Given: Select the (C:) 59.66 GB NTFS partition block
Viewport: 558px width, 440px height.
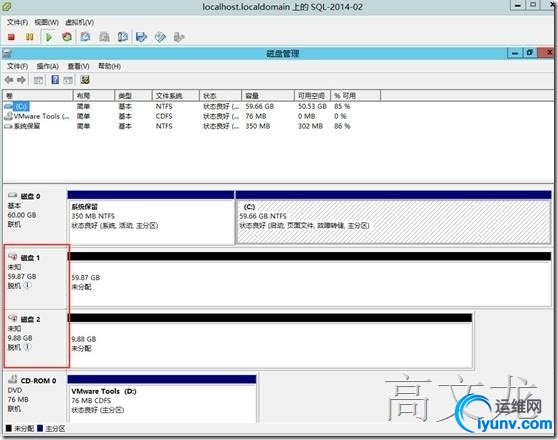Looking at the screenshot, I should (x=393, y=218).
